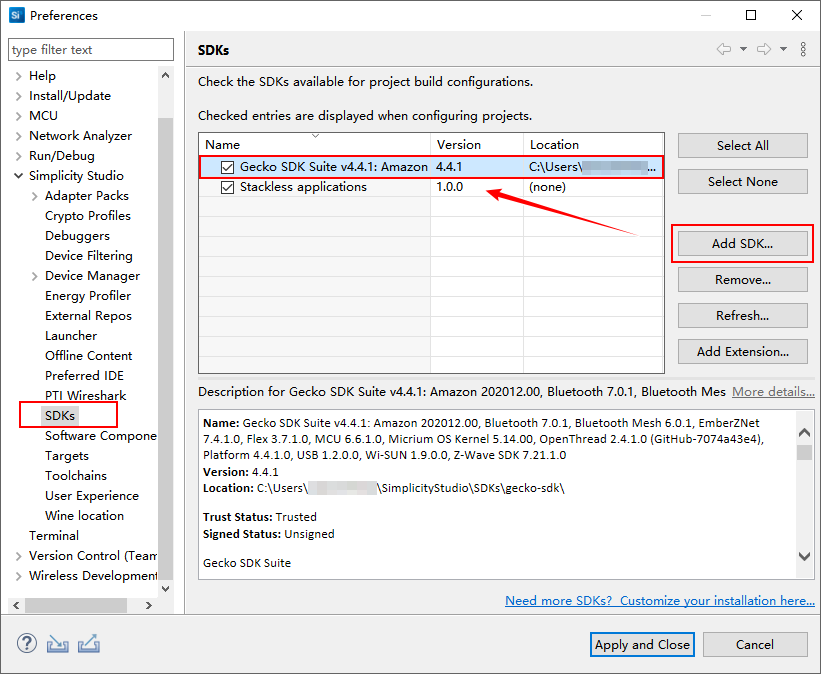Expand the Install/Update tree node
821x674 pixels.
[x=19, y=96]
